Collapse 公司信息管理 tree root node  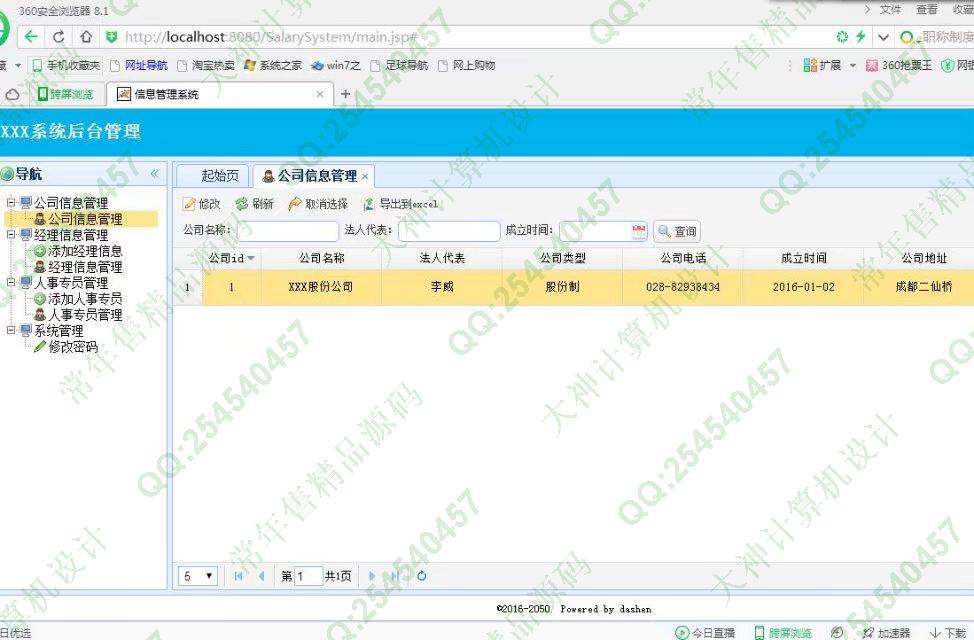[11, 203]
